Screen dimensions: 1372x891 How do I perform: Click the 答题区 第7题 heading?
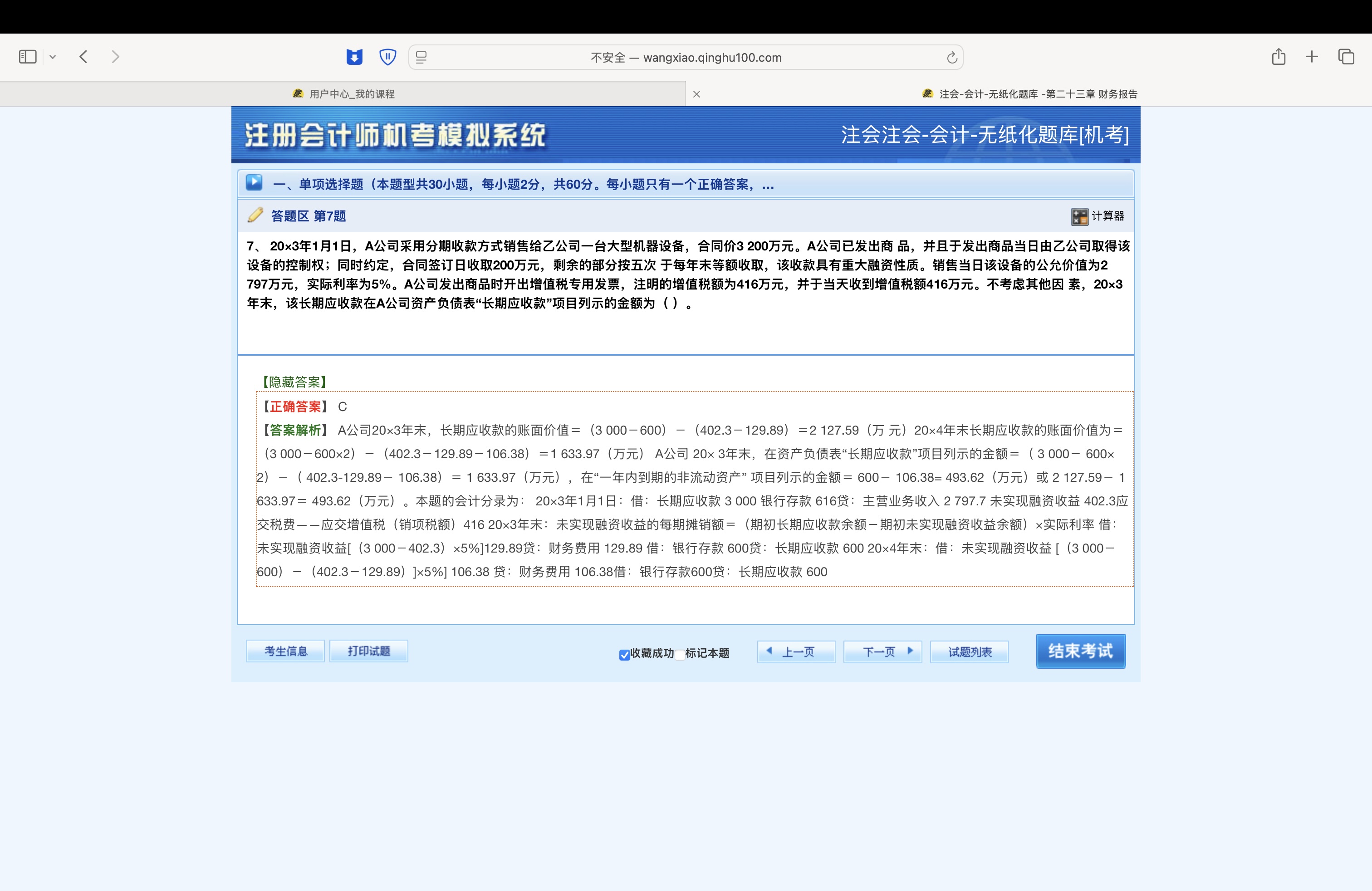pyautogui.click(x=309, y=216)
